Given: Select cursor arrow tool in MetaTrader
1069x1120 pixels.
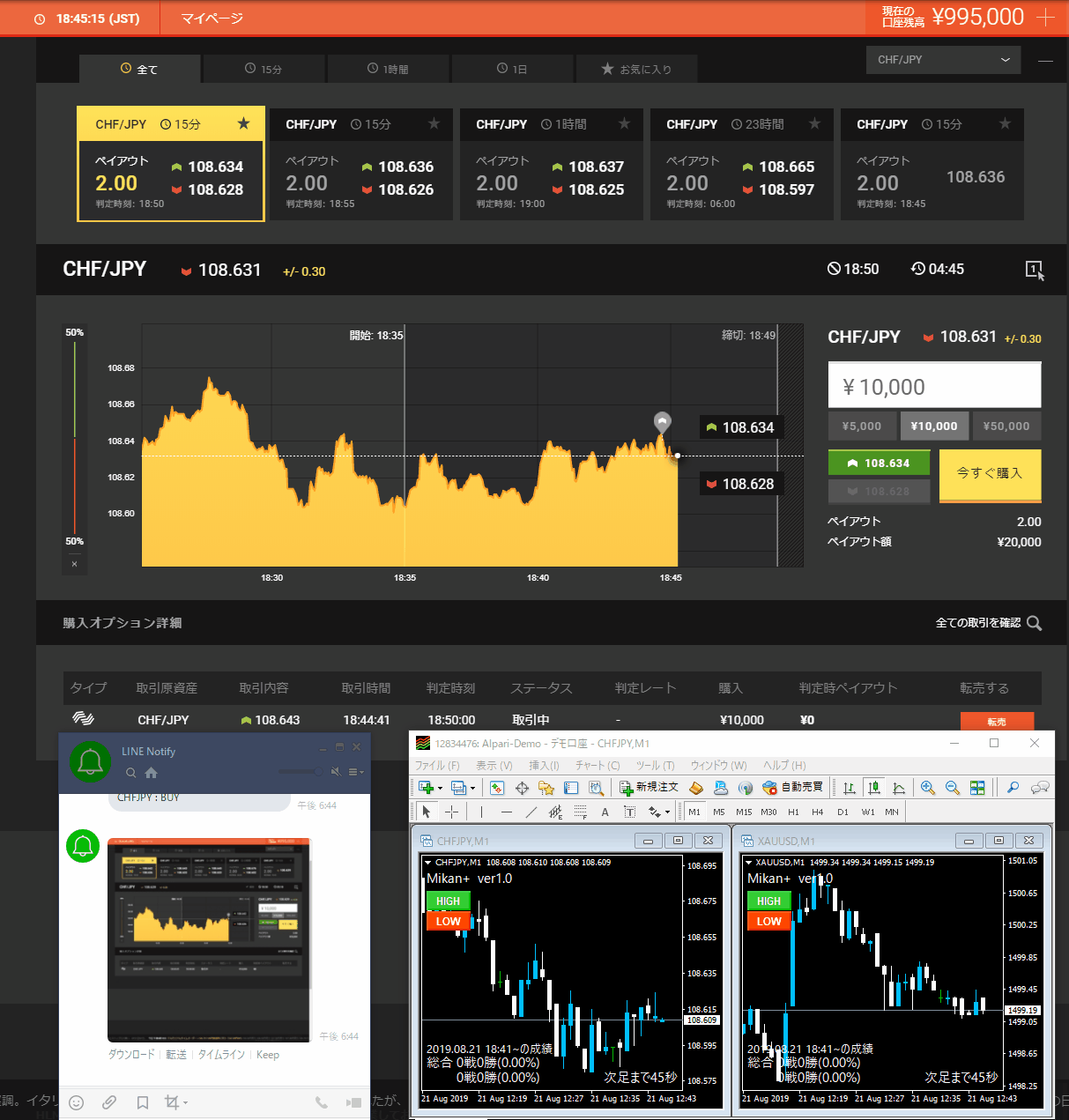Looking at the screenshot, I should 427,812.
